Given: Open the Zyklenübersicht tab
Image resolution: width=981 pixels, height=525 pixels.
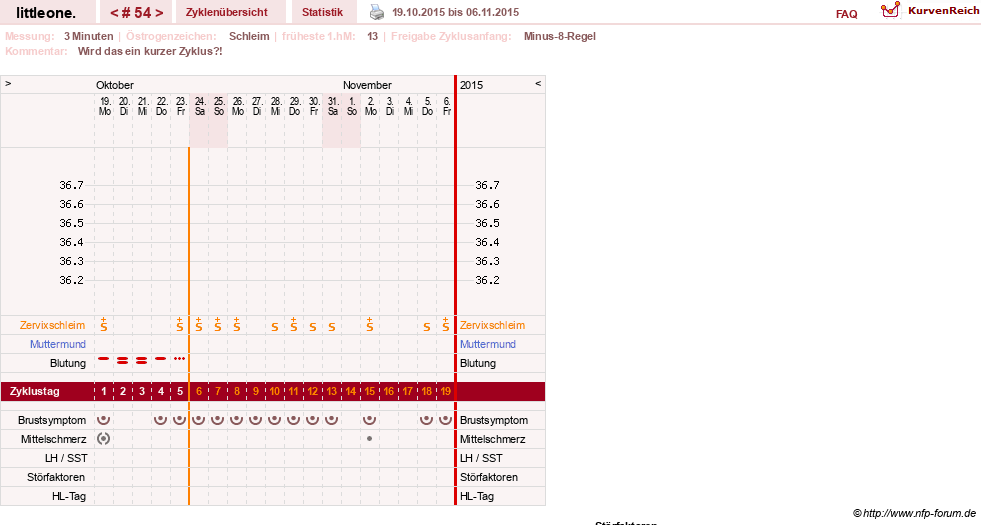Looking at the screenshot, I should coord(226,12).
